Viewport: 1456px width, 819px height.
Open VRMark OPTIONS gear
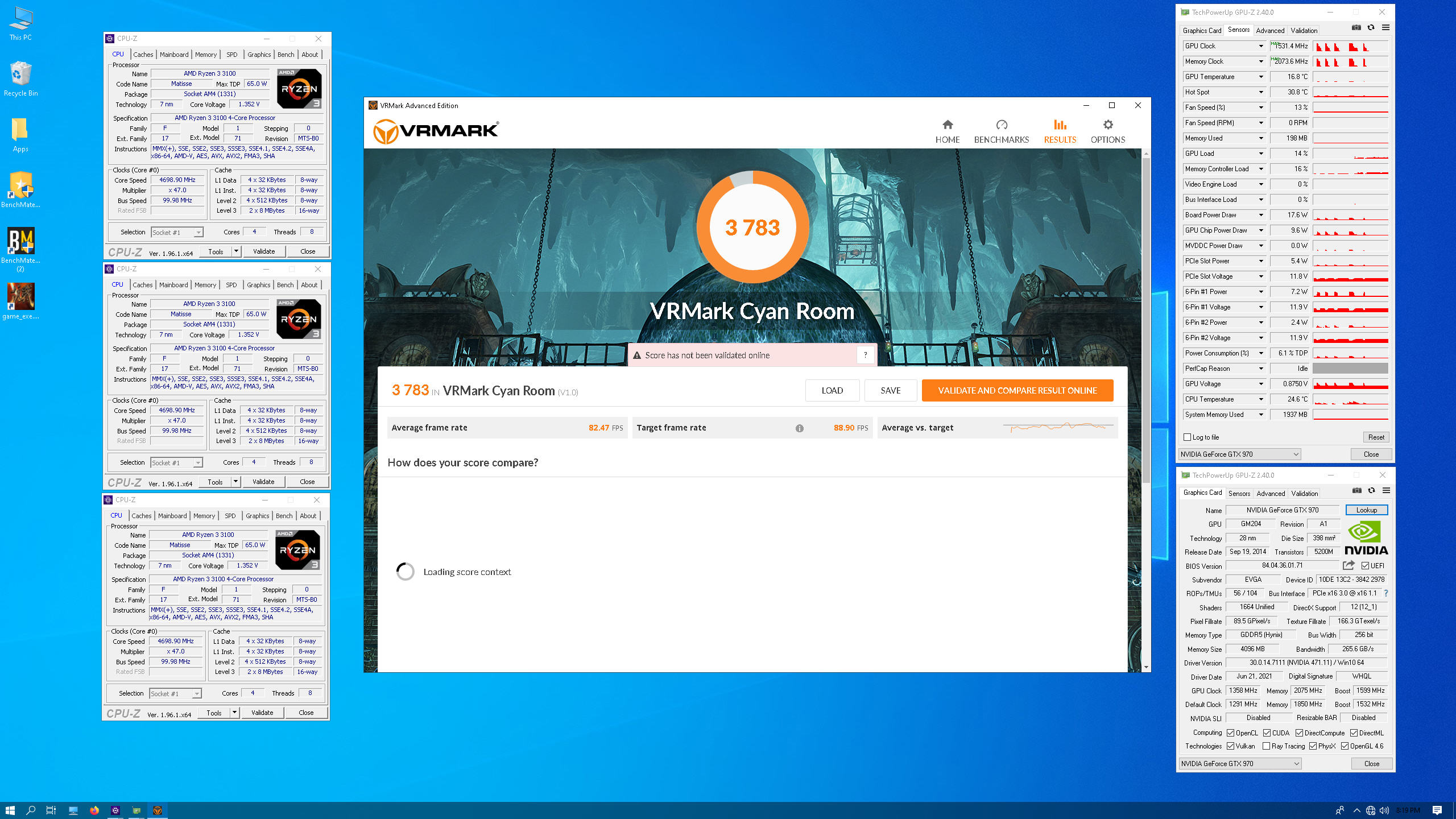pyautogui.click(x=1108, y=131)
